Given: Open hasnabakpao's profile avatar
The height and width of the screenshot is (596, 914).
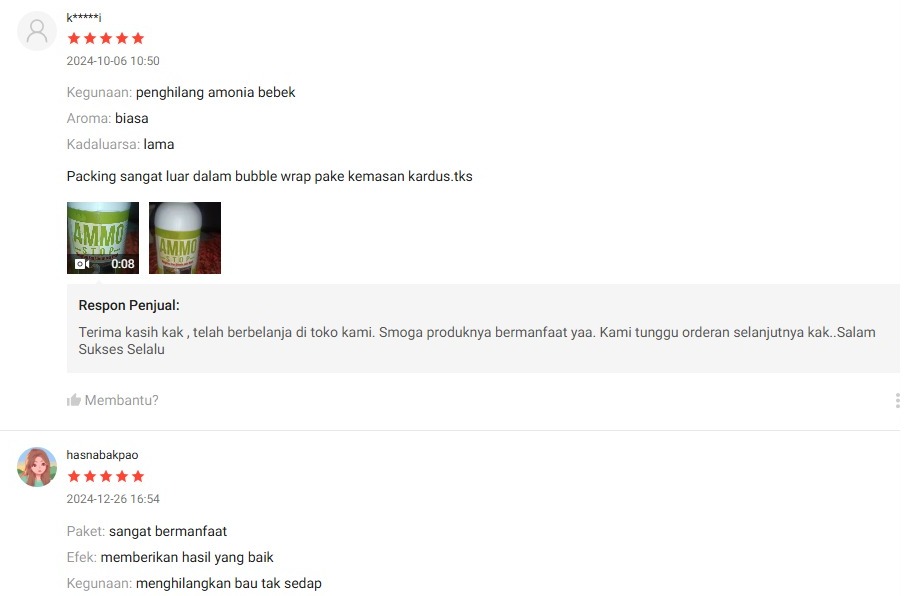Looking at the screenshot, I should (x=37, y=467).
